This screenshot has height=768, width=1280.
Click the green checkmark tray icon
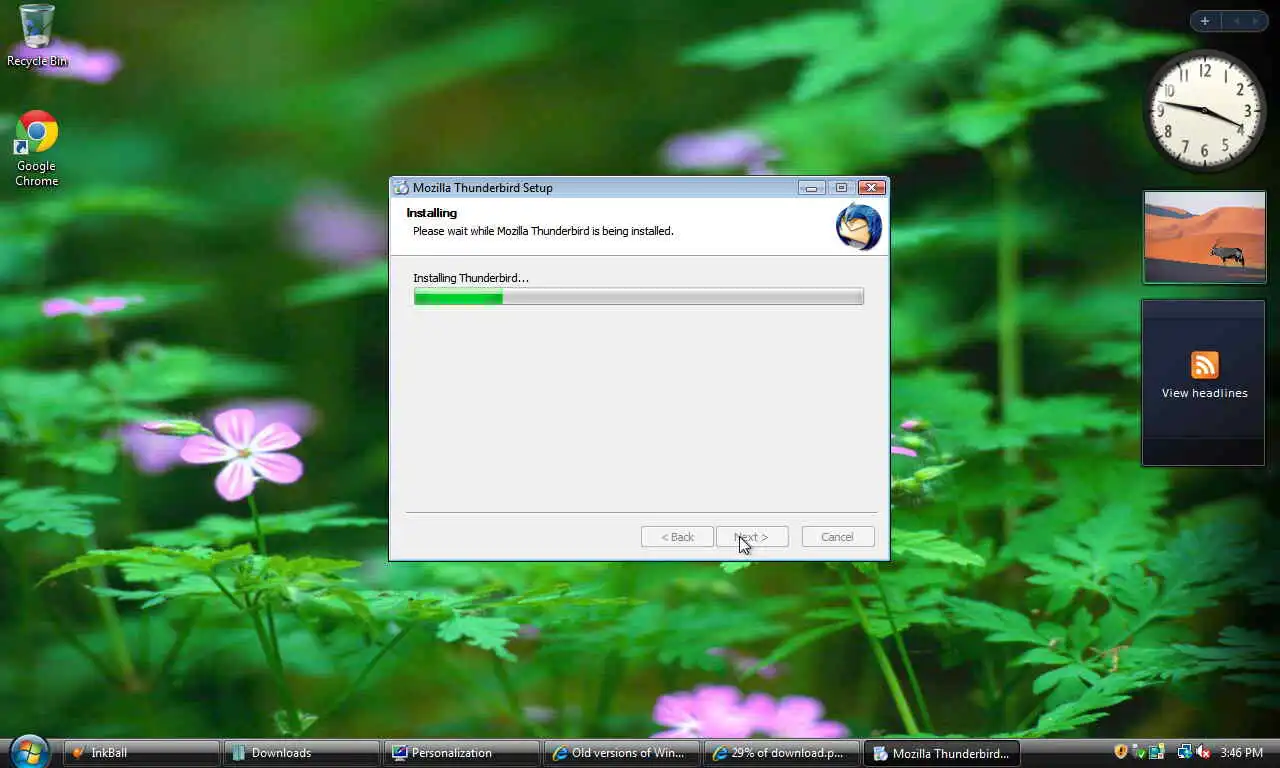(1139, 752)
